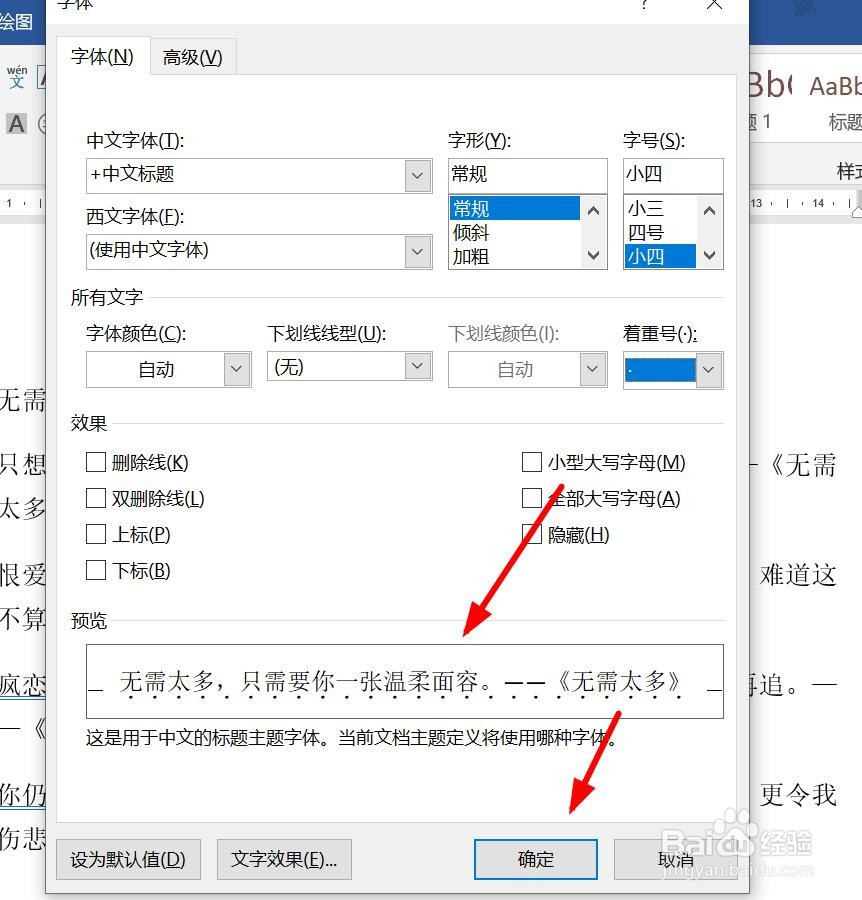
Task: Click the dialog Help question mark icon
Action: click(646, 7)
